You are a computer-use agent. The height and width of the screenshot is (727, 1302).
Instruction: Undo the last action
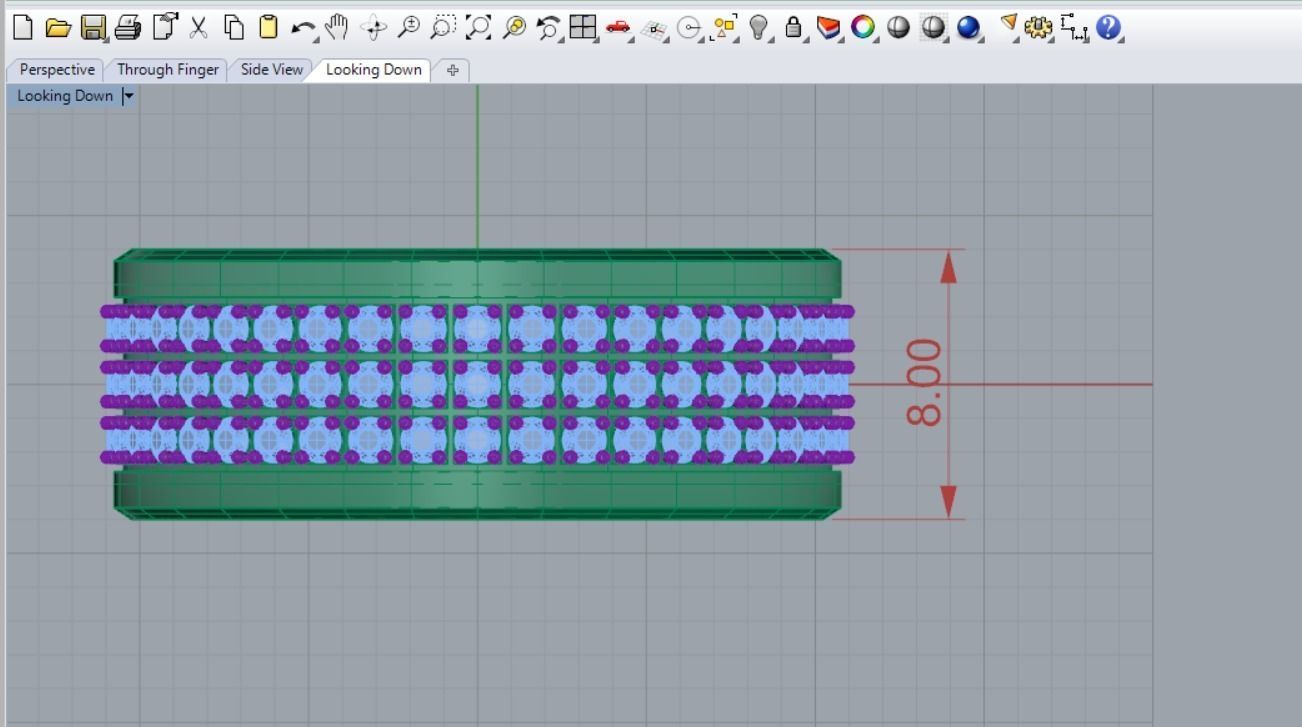[303, 29]
